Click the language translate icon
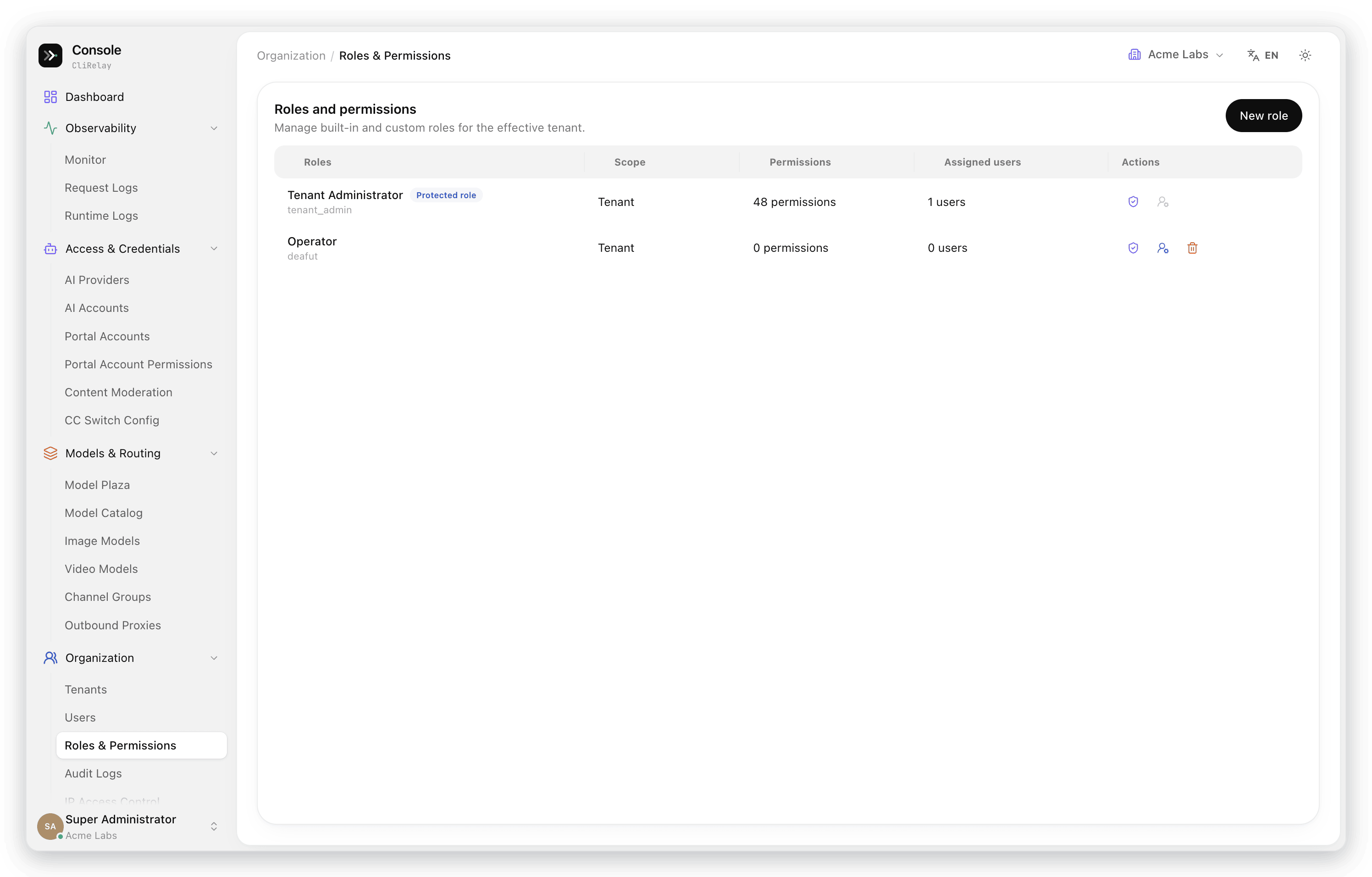Screen dimensions: 1372x877 click(x=1254, y=56)
